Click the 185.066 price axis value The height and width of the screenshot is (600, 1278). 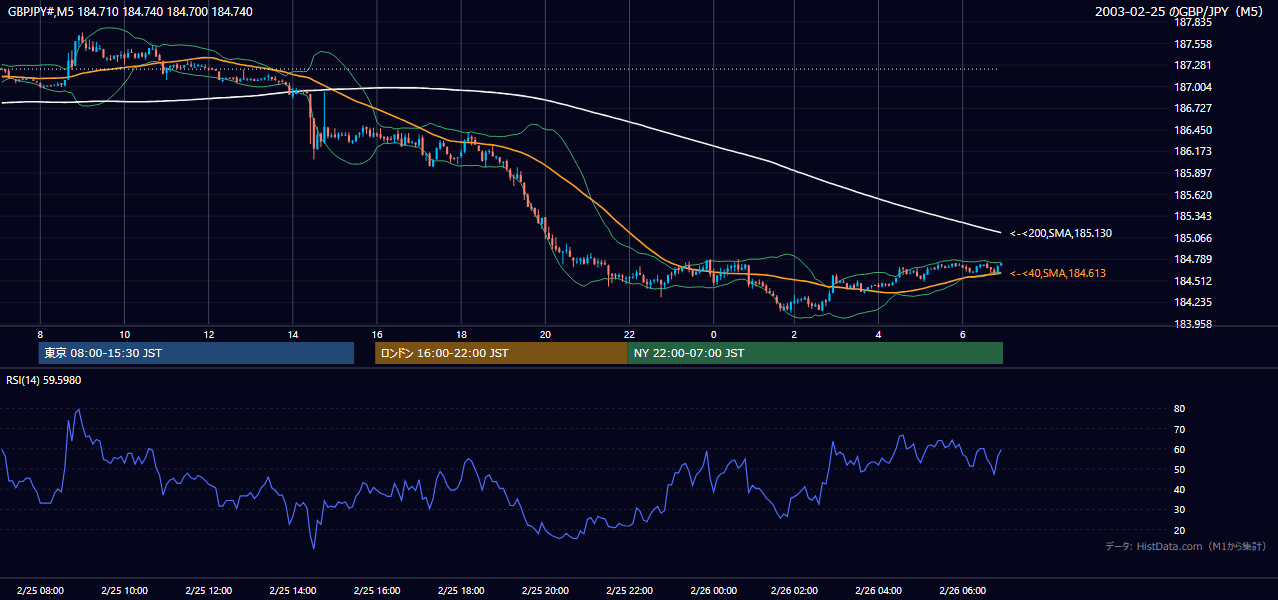coord(1192,238)
